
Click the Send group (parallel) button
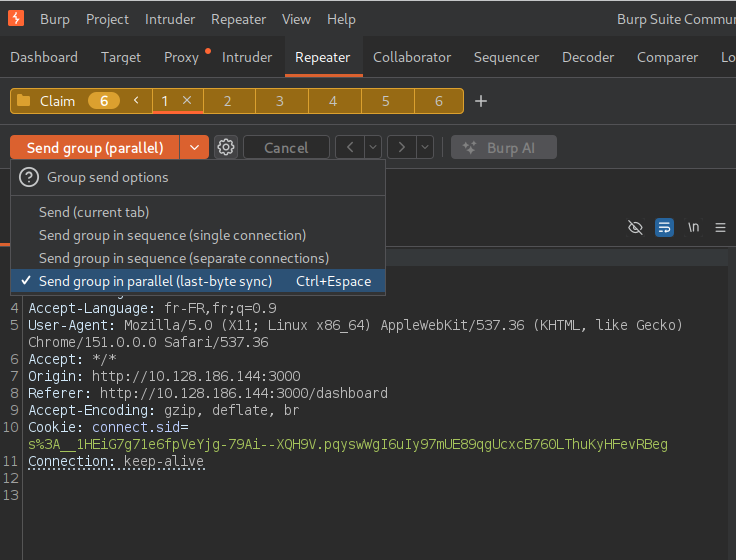95,147
